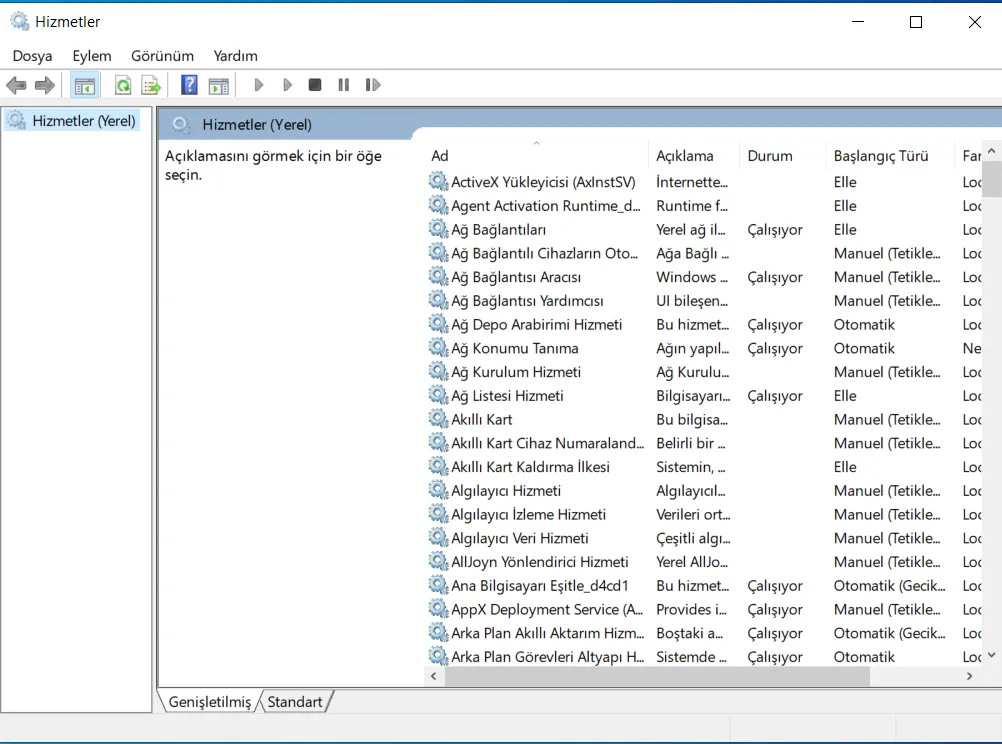Viewport: 1002px width, 744px height.
Task: Select Algılayıcı Veri Hizmeti service
Action: pos(520,538)
